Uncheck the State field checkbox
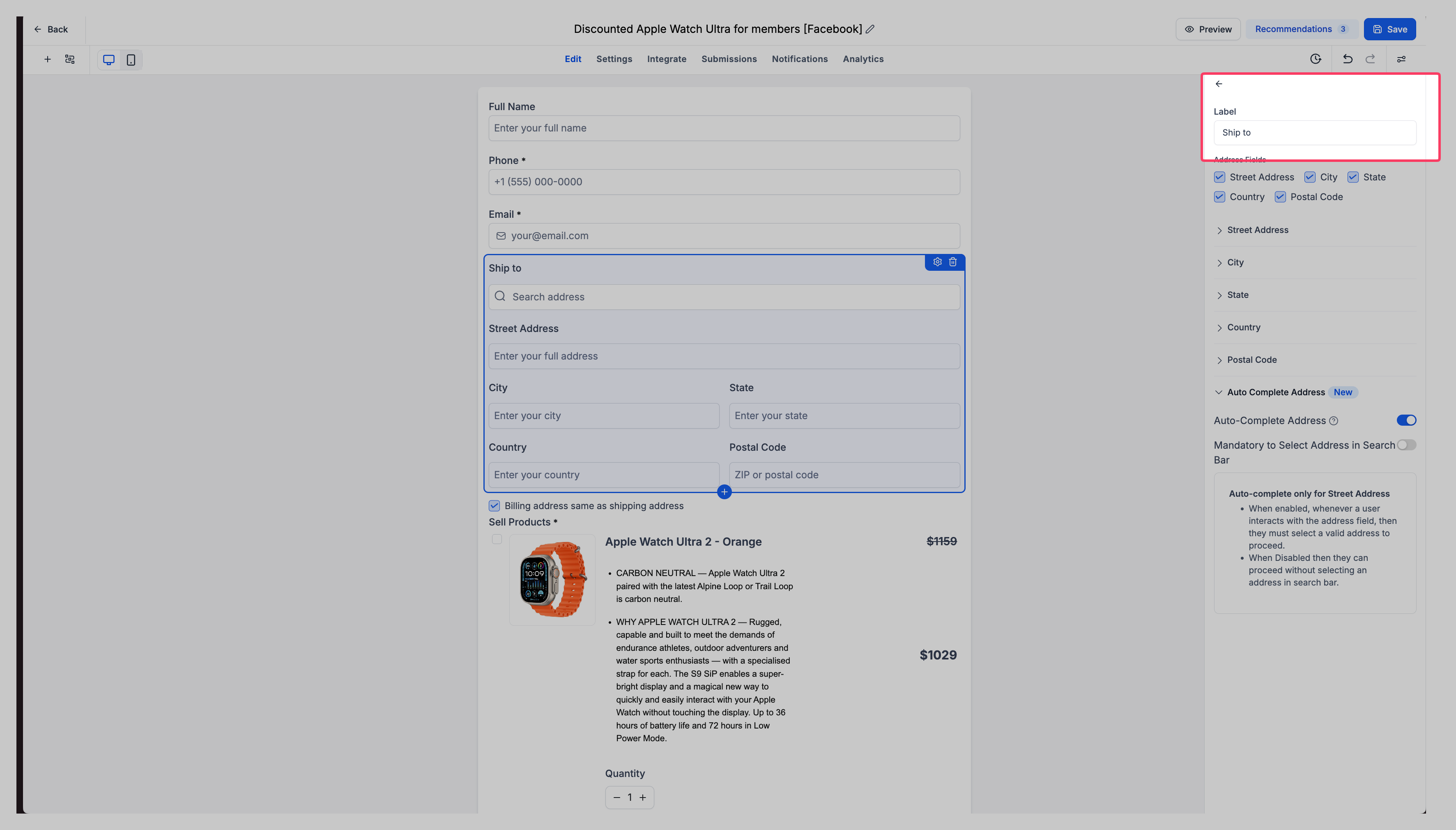 [x=1353, y=177]
